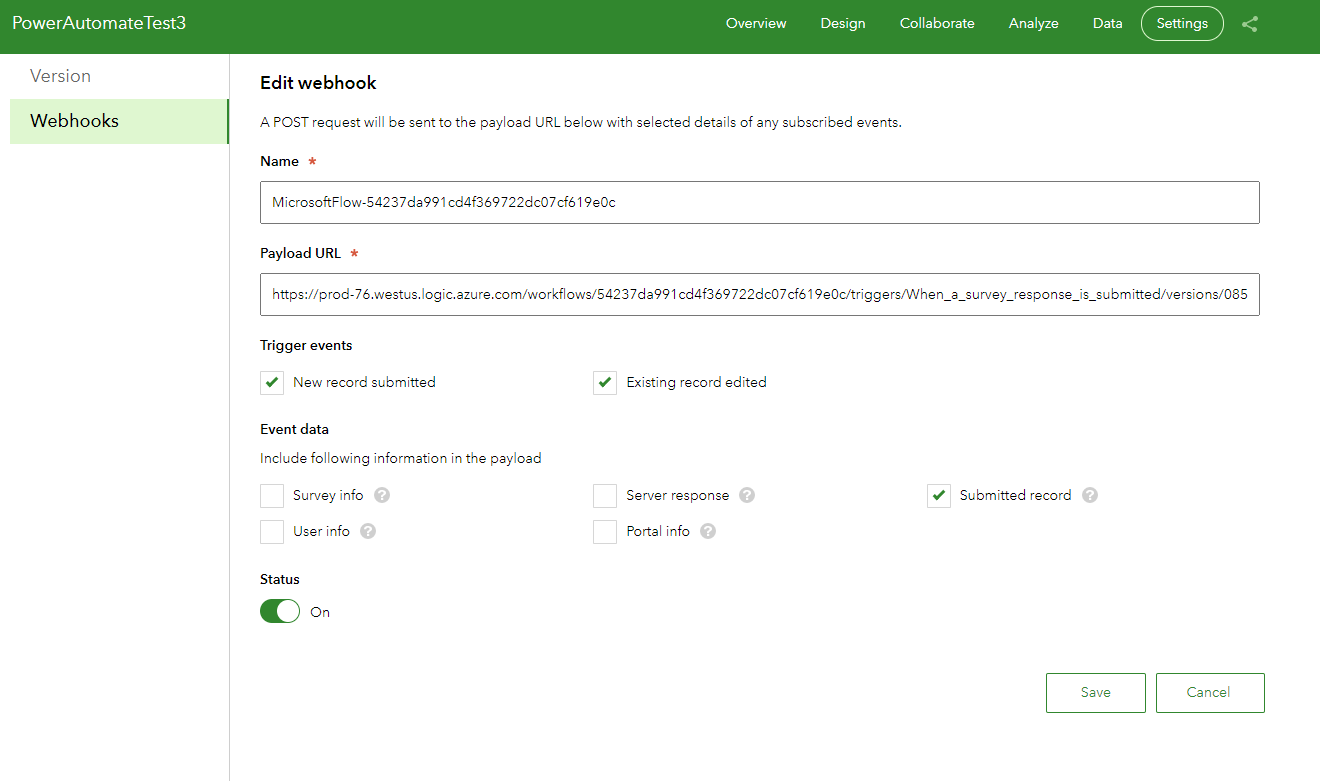
Task: Cancel editing the webhook
Action: point(1208,692)
